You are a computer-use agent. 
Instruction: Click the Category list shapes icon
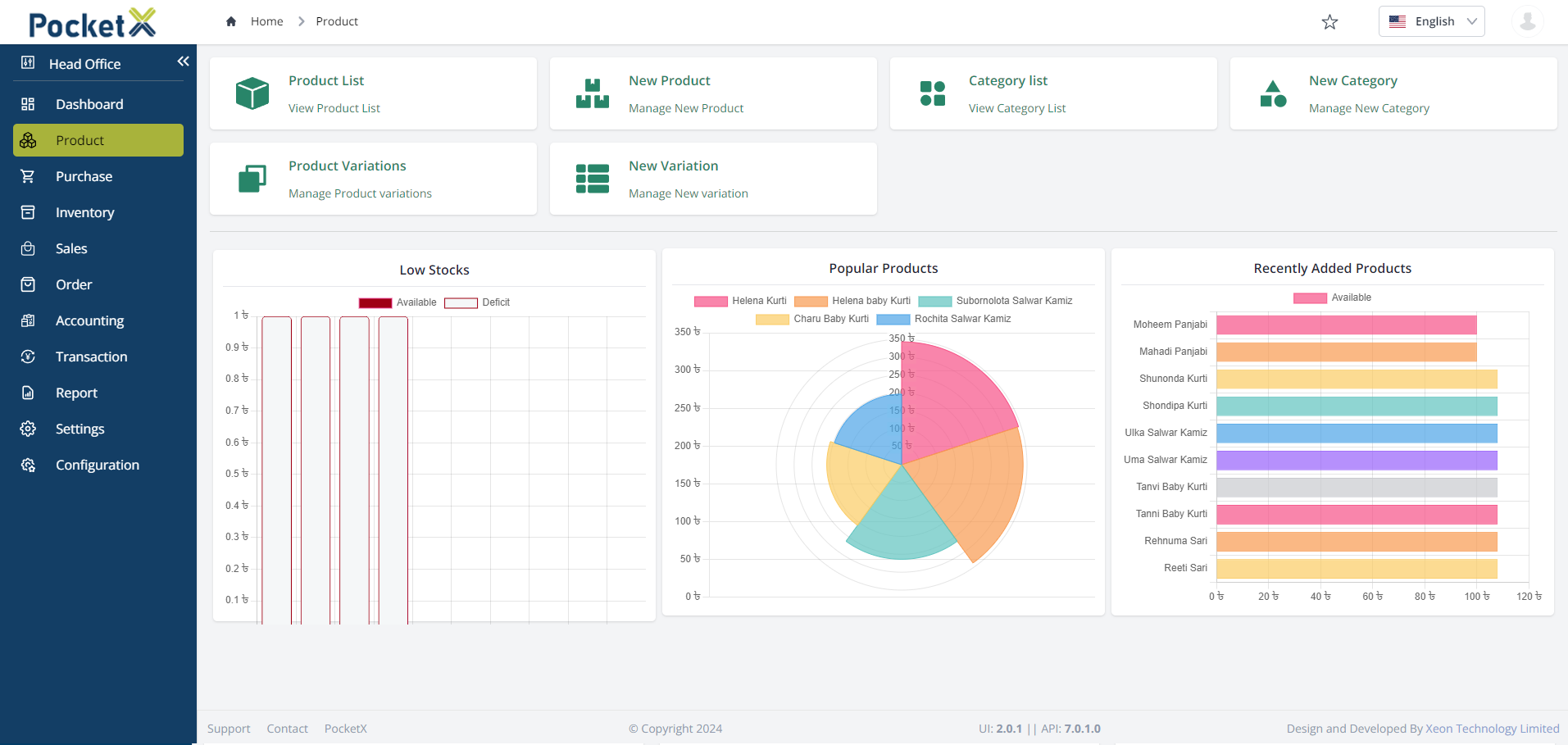point(932,93)
